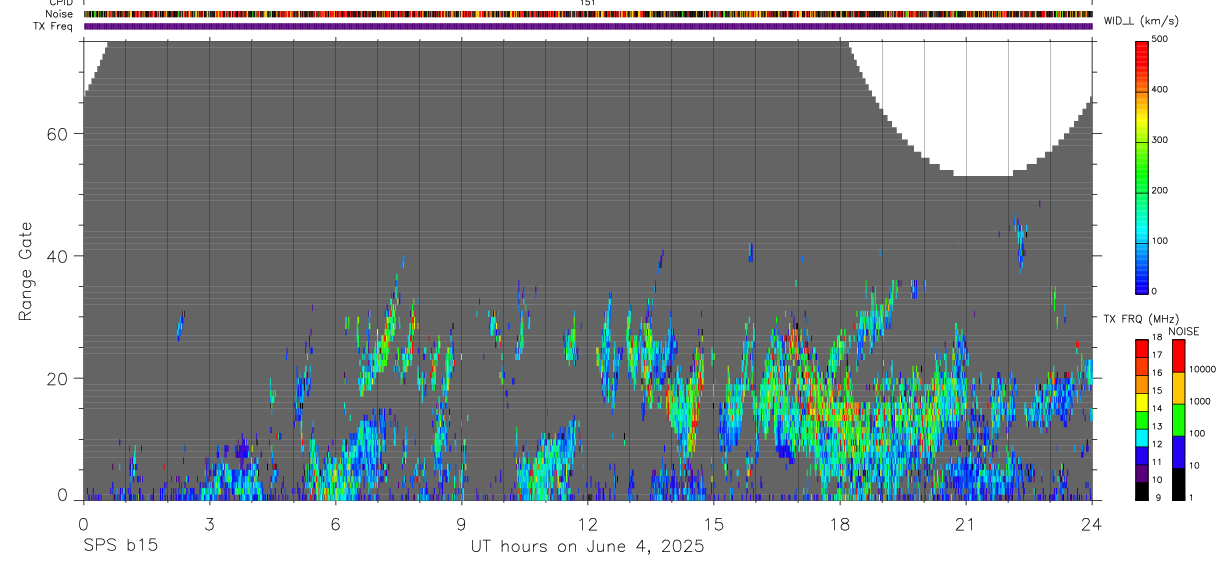Click the 18 MHz frequency legend value
1228x567 pixels.
coord(1158,338)
